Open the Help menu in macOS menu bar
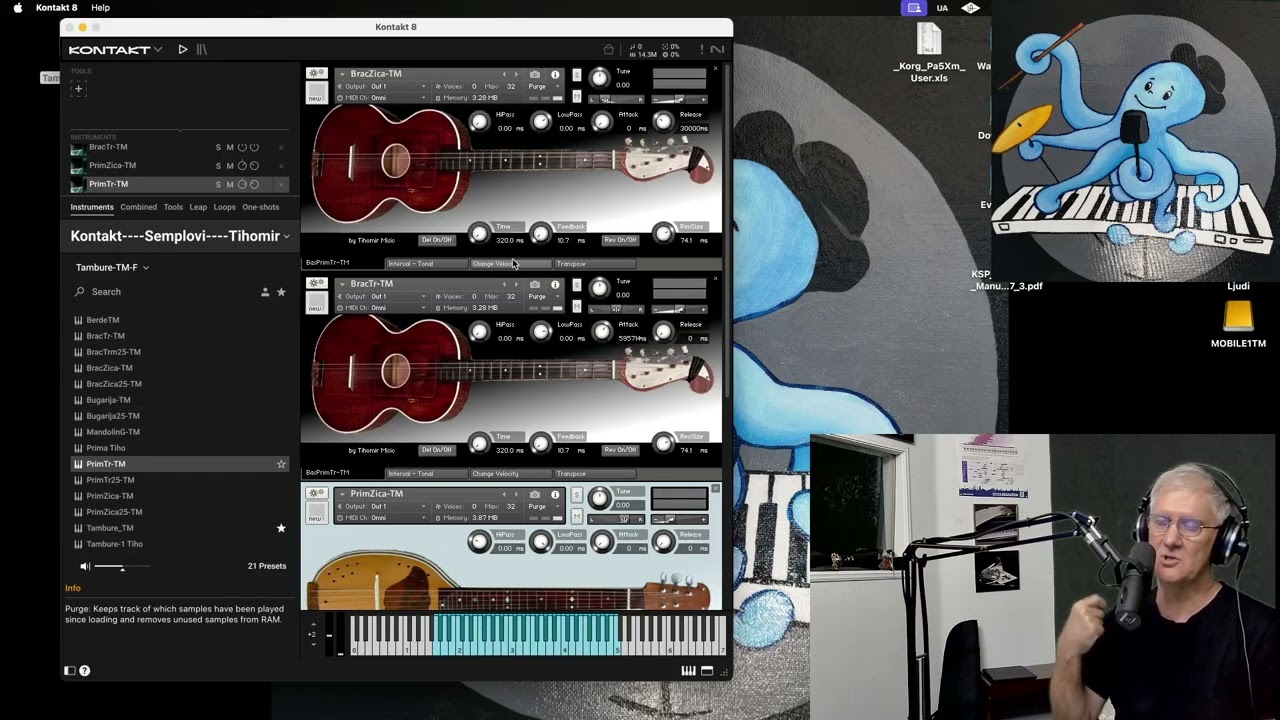This screenshot has height=720, width=1280. coord(100,8)
